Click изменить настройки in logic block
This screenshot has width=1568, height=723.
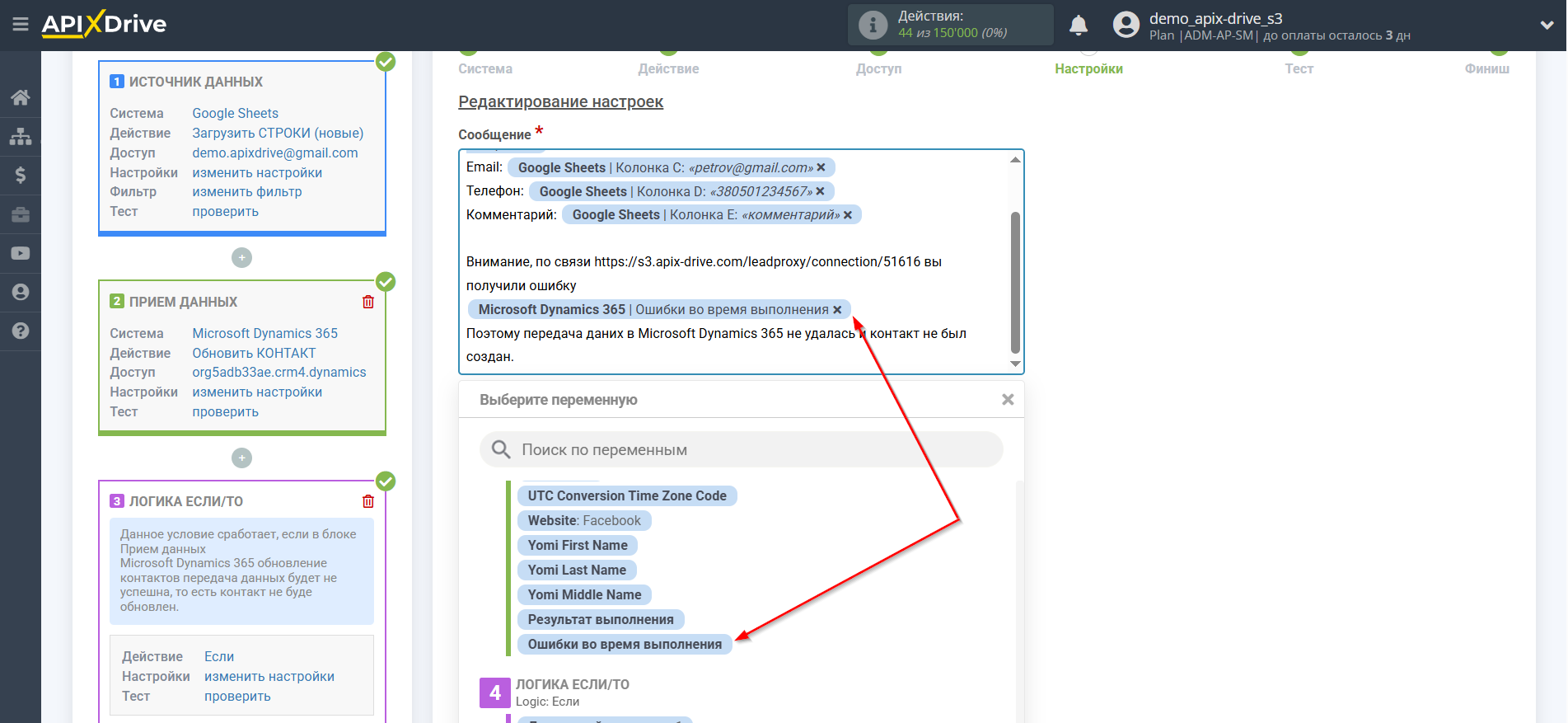(x=269, y=676)
